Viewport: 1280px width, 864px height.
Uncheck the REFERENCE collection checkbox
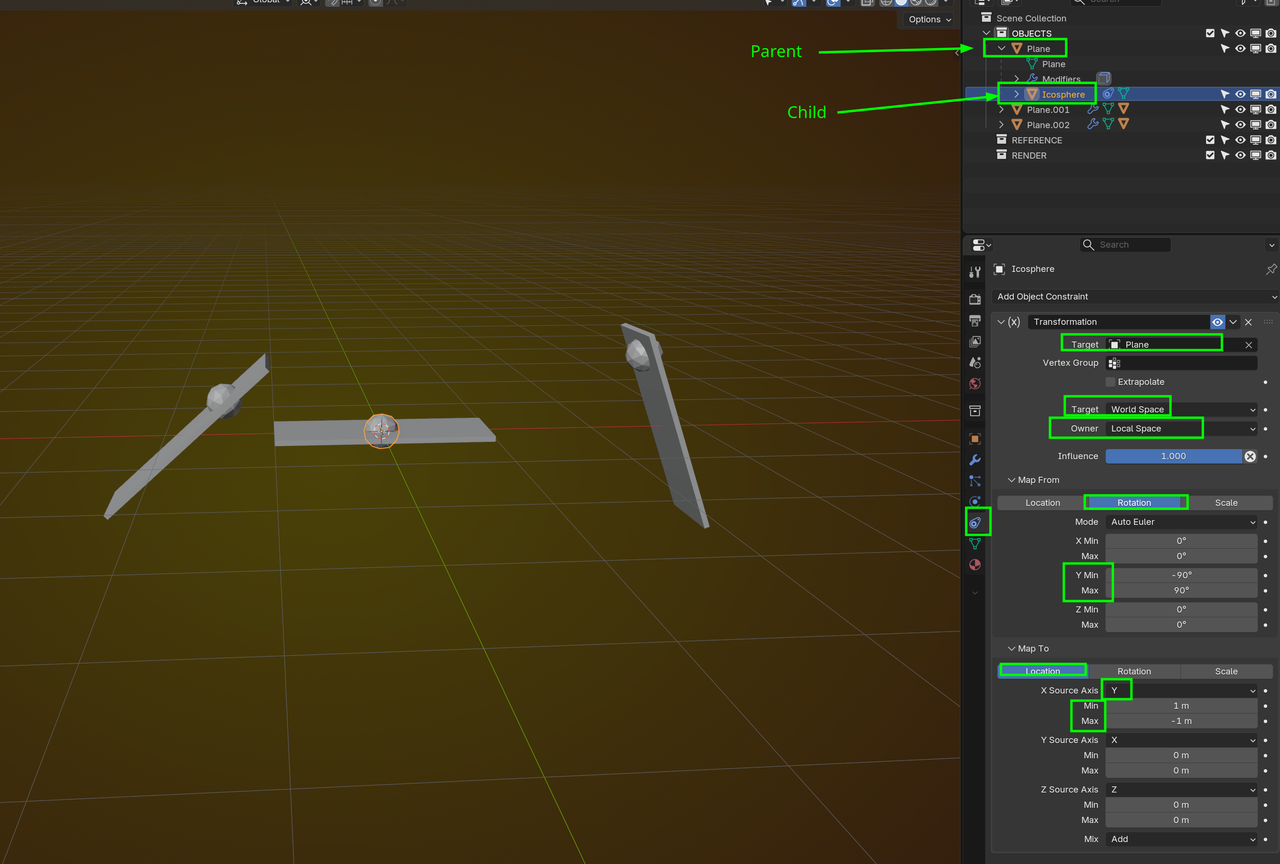pyautogui.click(x=1210, y=140)
